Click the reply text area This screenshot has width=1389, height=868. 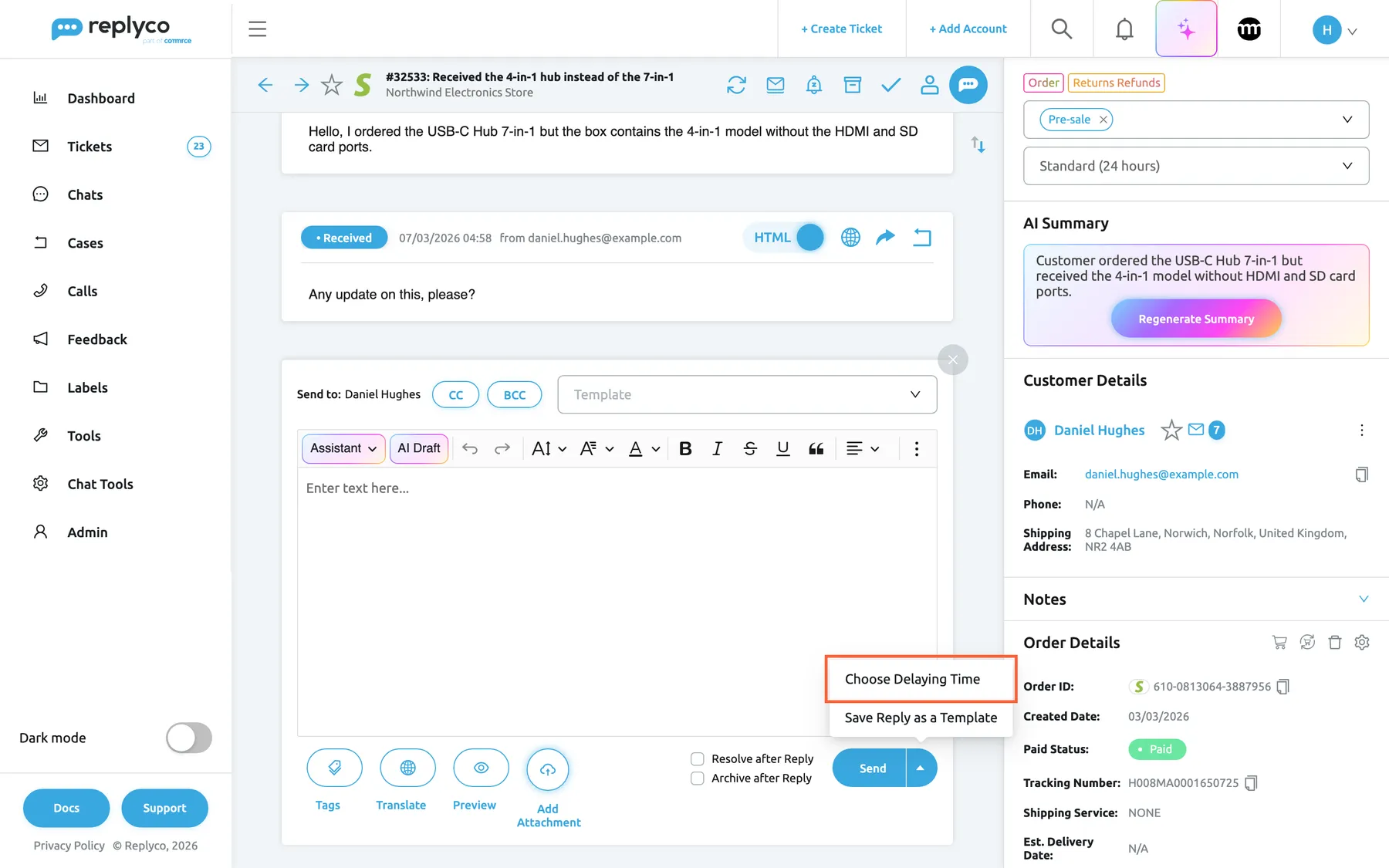617,602
